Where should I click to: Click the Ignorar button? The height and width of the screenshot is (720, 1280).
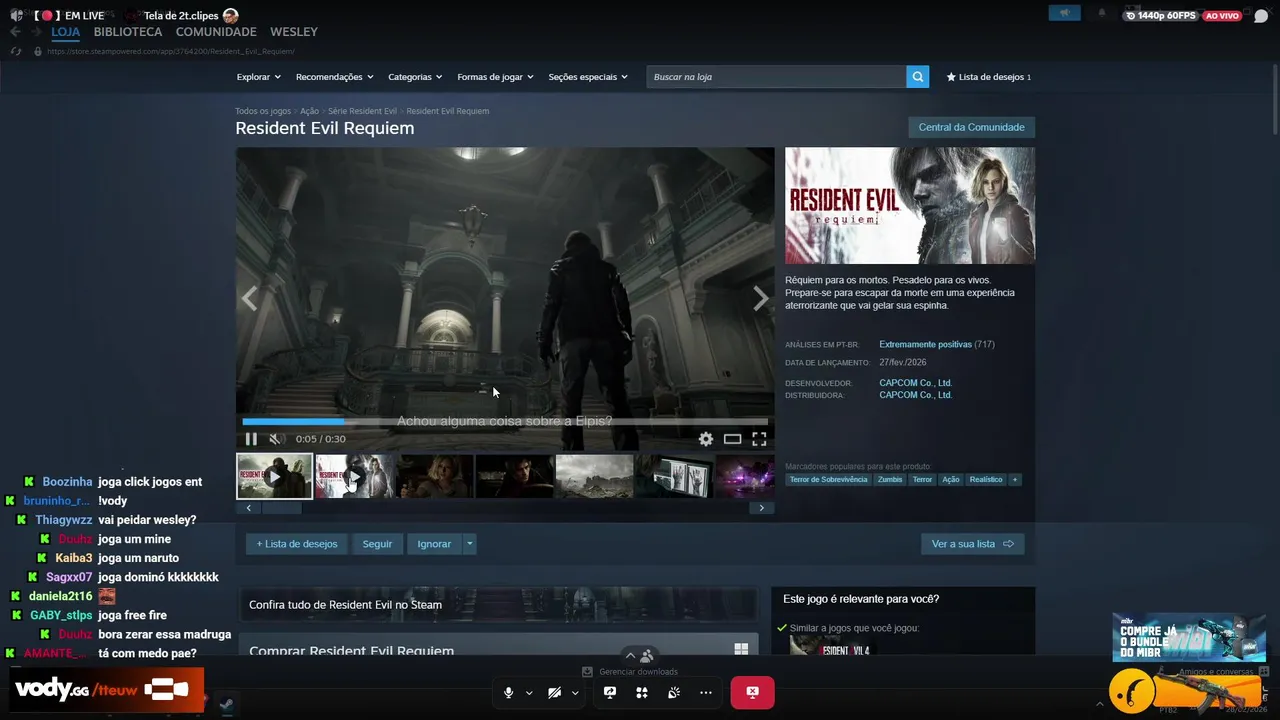434,544
